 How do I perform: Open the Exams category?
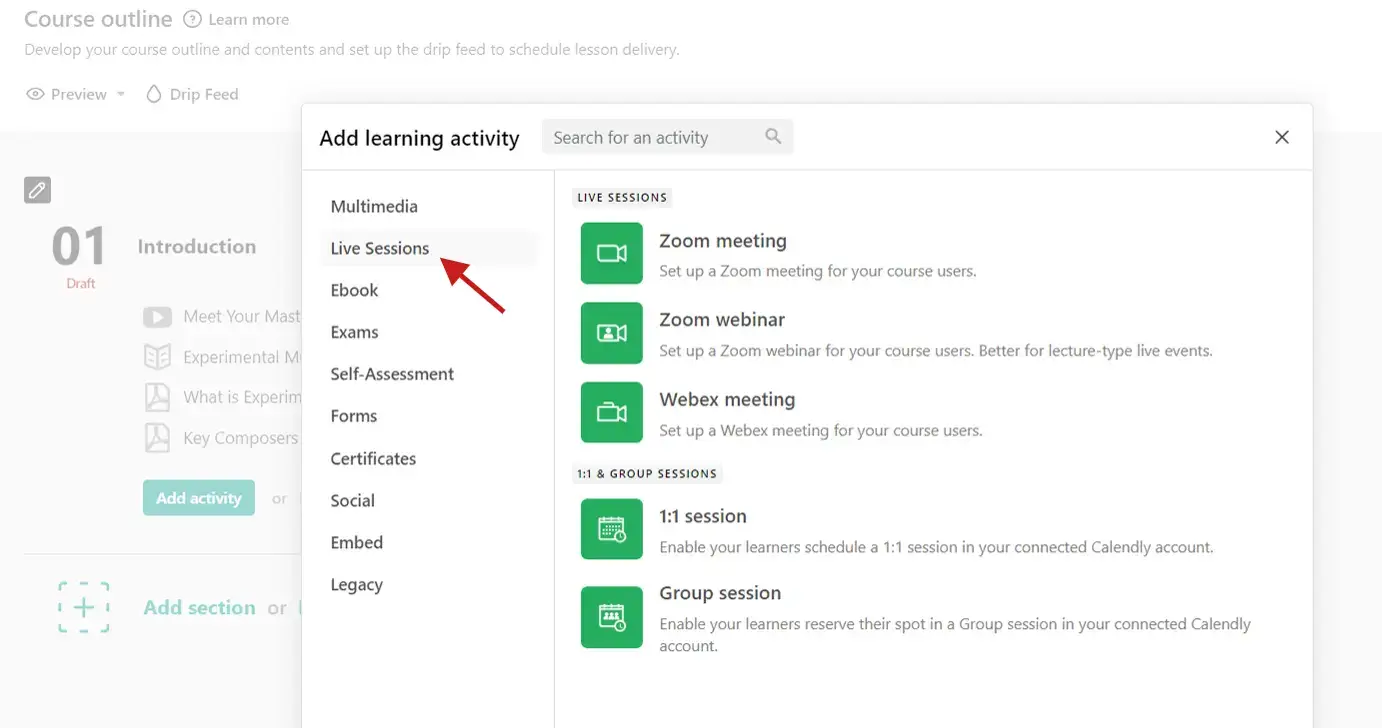pyautogui.click(x=354, y=332)
